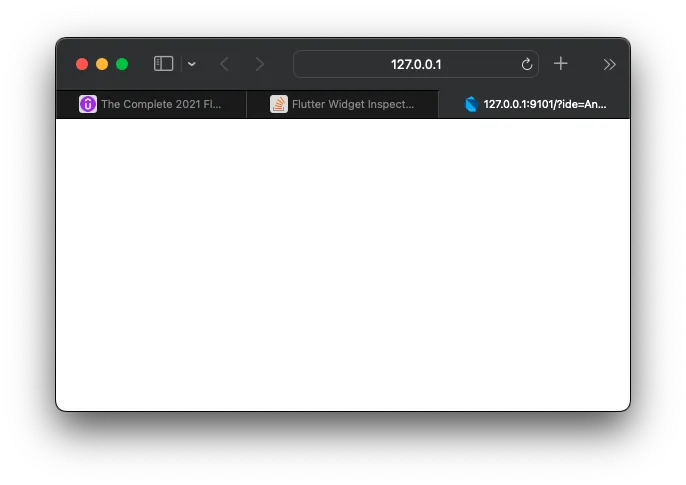
Task: Show the Safari sidebar
Action: 163,64
